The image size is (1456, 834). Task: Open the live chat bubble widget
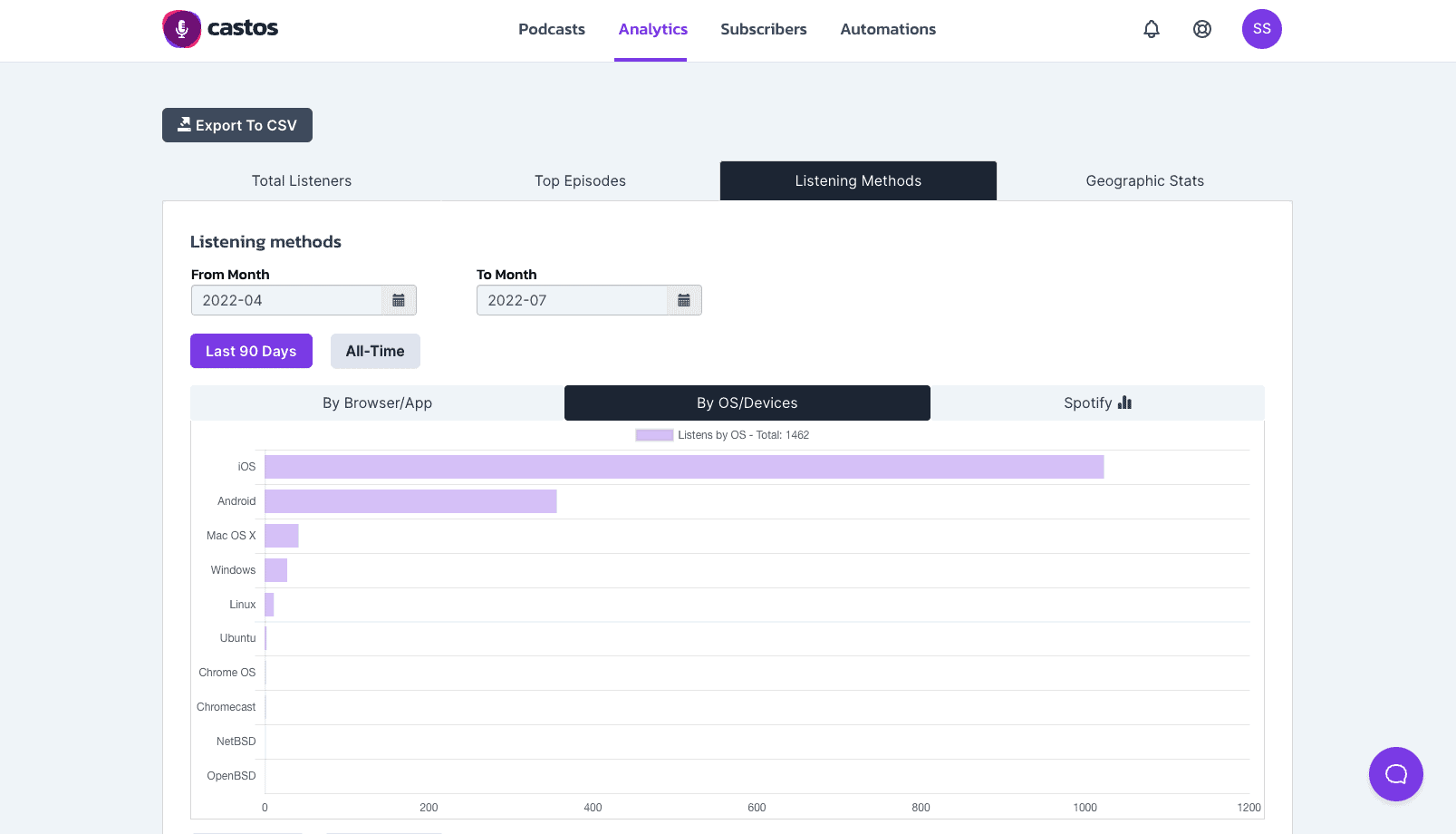(x=1396, y=774)
